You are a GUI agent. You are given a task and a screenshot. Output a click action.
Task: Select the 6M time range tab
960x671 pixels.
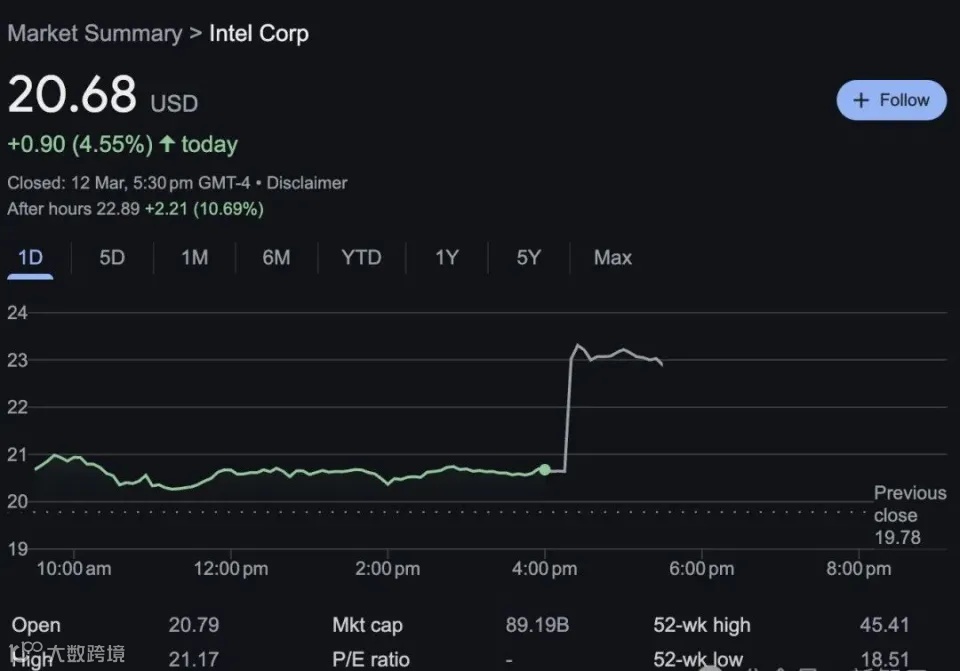pos(276,258)
